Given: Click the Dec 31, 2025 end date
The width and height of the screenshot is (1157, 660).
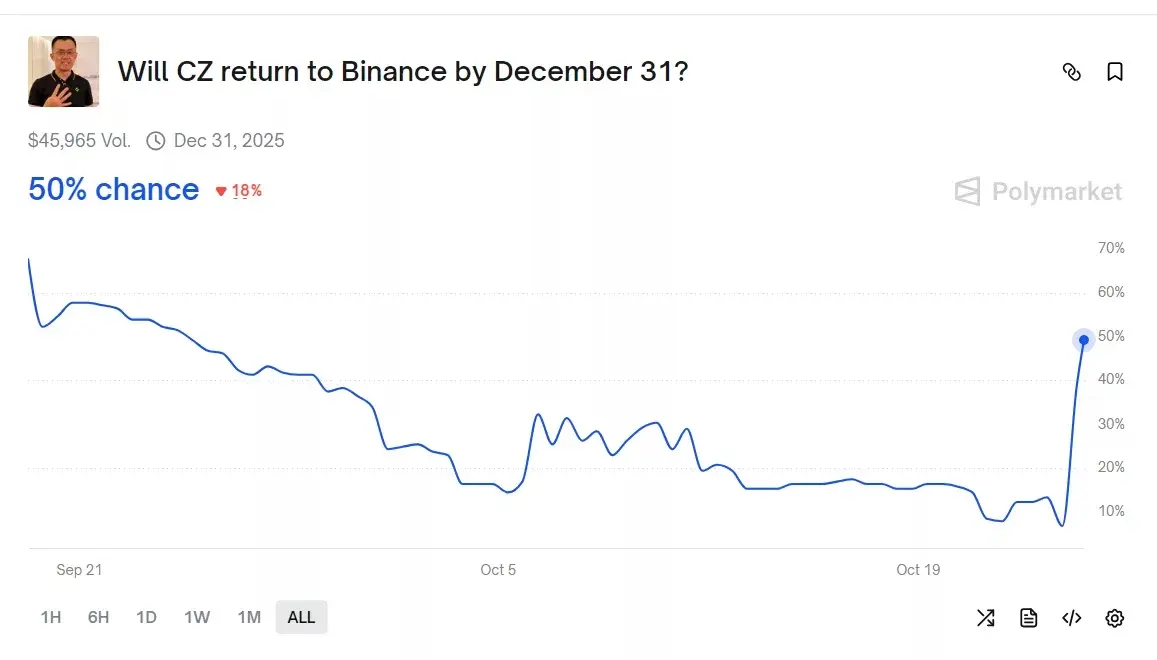Looking at the screenshot, I should click(229, 141).
